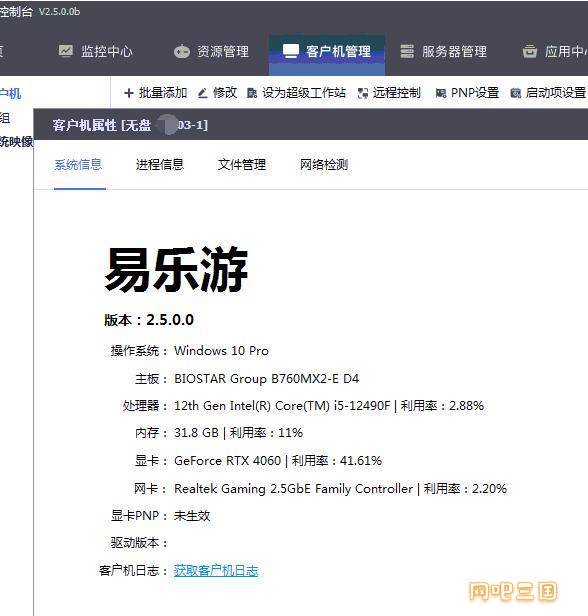Click the pencil icon beside 修改
Image resolution: width=588 pixels, height=616 pixels.
[202, 93]
